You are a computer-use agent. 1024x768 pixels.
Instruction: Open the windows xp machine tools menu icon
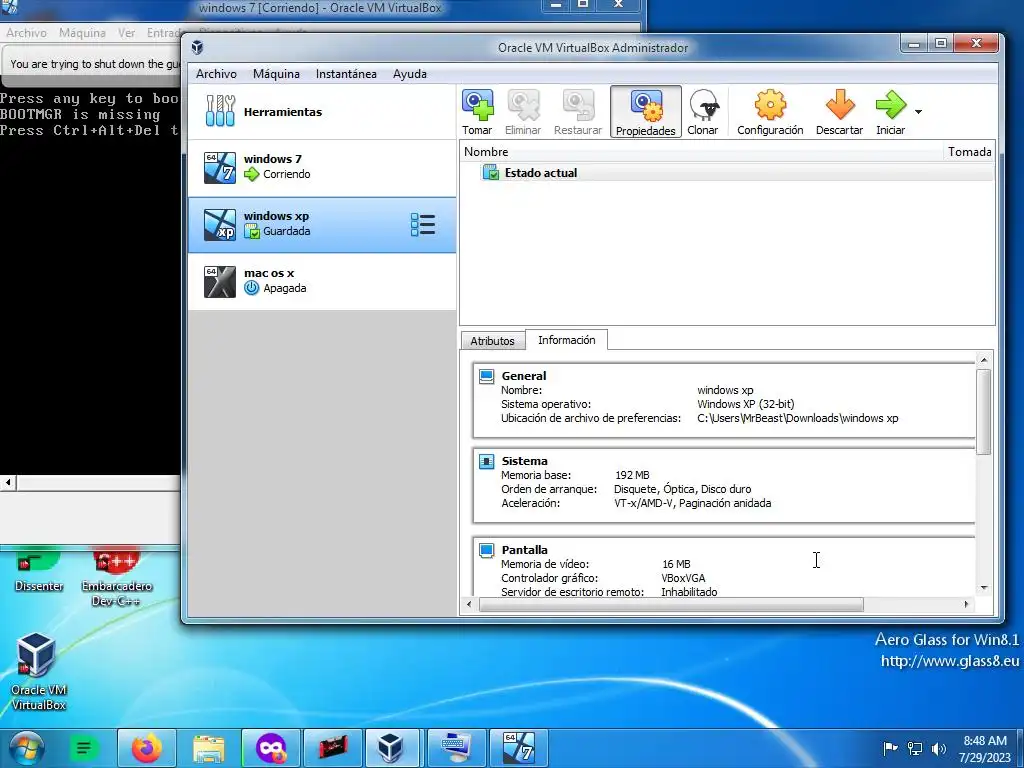pyautogui.click(x=423, y=225)
